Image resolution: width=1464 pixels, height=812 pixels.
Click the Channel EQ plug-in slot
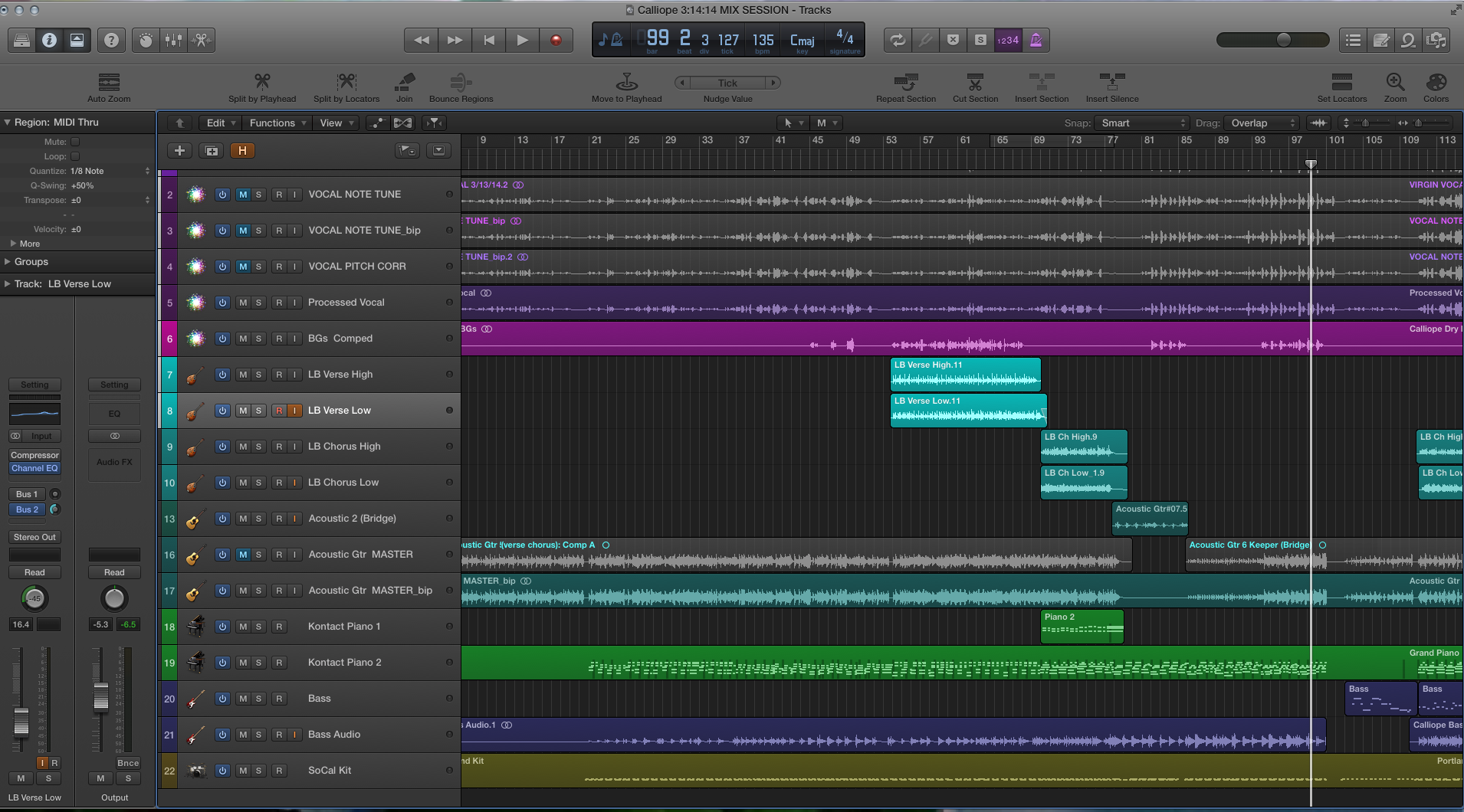click(x=34, y=468)
